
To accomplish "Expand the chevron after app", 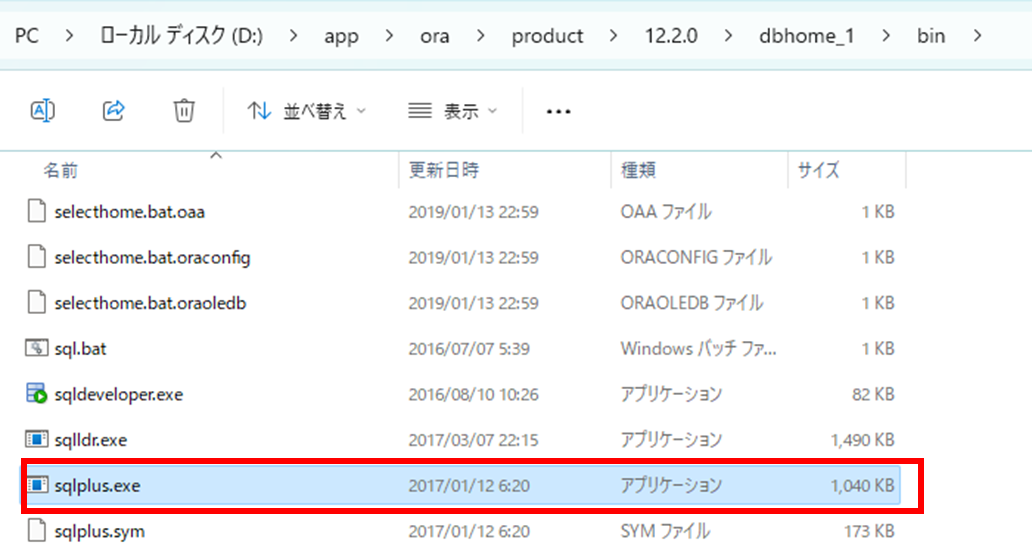I will click(x=389, y=36).
